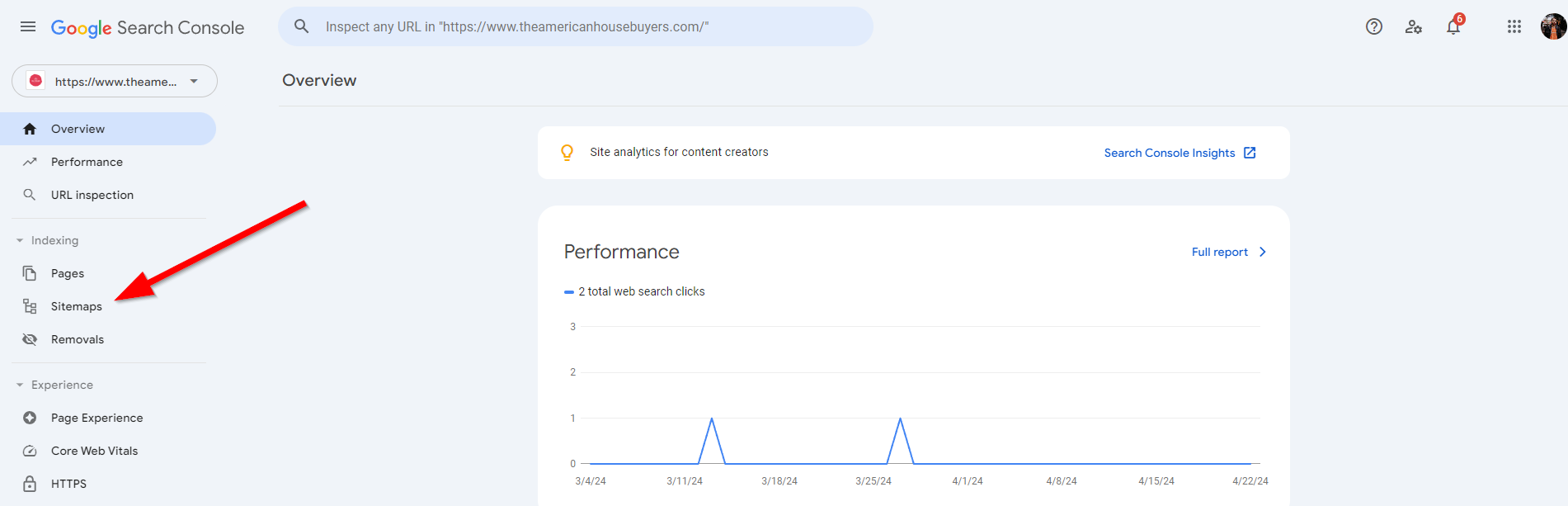Collapse the Experience section
Viewport: 1568px width, 506px height.
click(54, 385)
